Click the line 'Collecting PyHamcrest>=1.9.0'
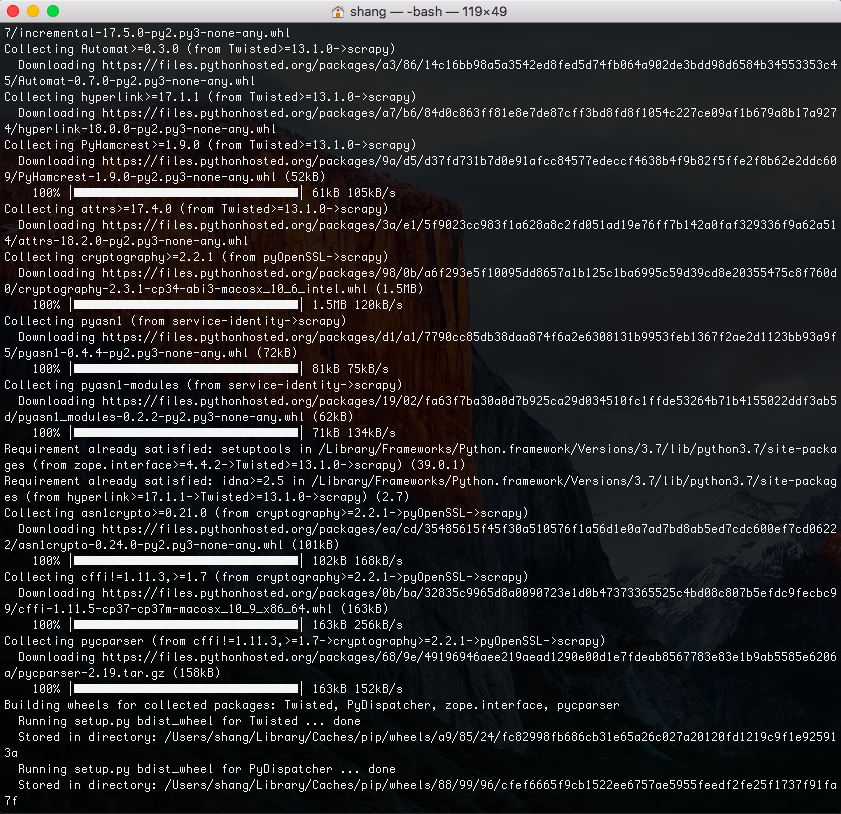 tap(210, 145)
